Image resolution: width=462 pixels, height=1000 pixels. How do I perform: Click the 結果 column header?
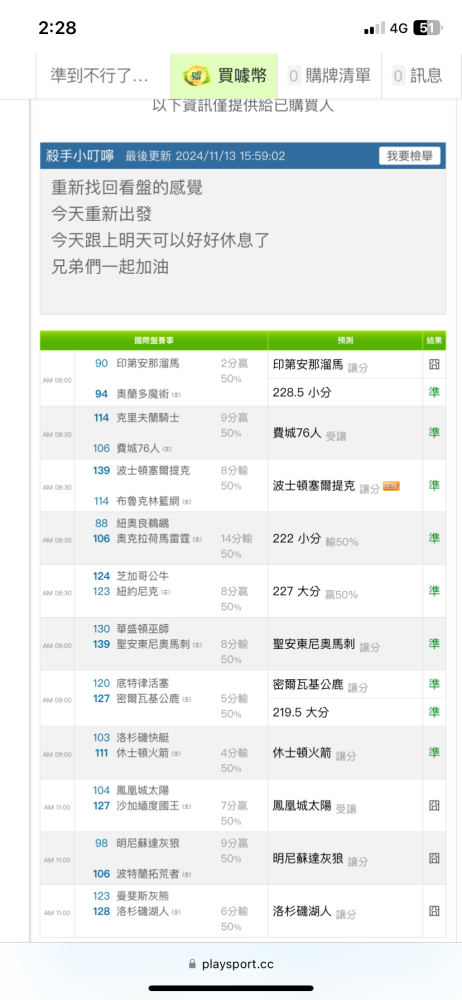coord(434,341)
